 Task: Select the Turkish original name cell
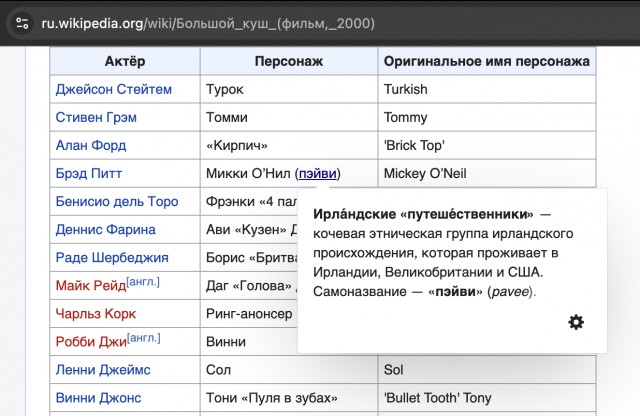(487, 89)
